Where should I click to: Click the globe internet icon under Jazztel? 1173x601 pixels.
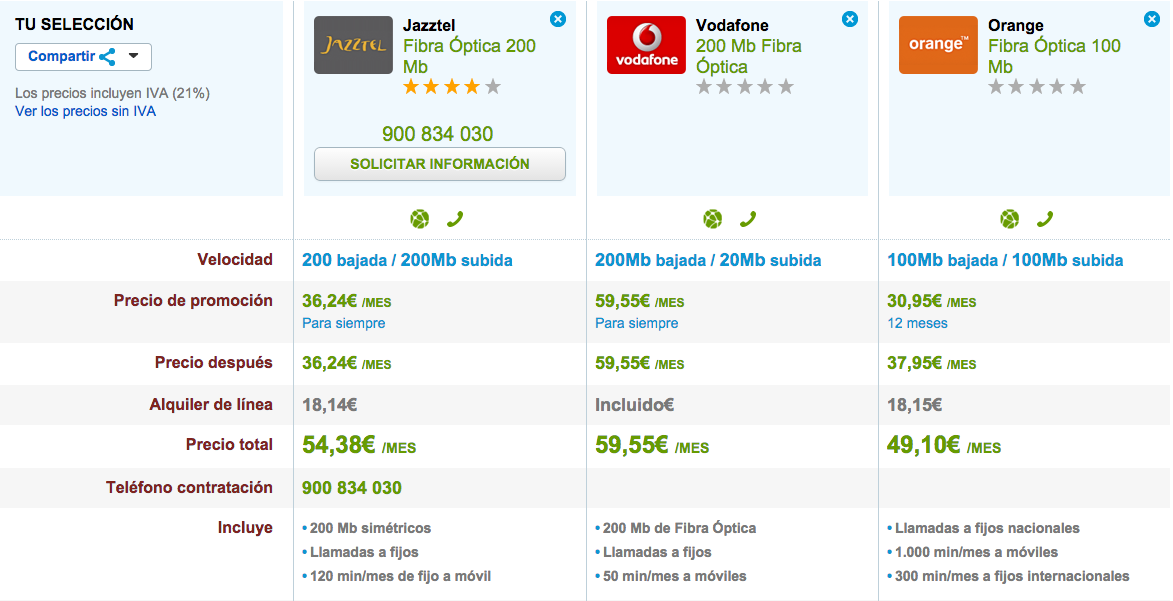click(x=420, y=219)
